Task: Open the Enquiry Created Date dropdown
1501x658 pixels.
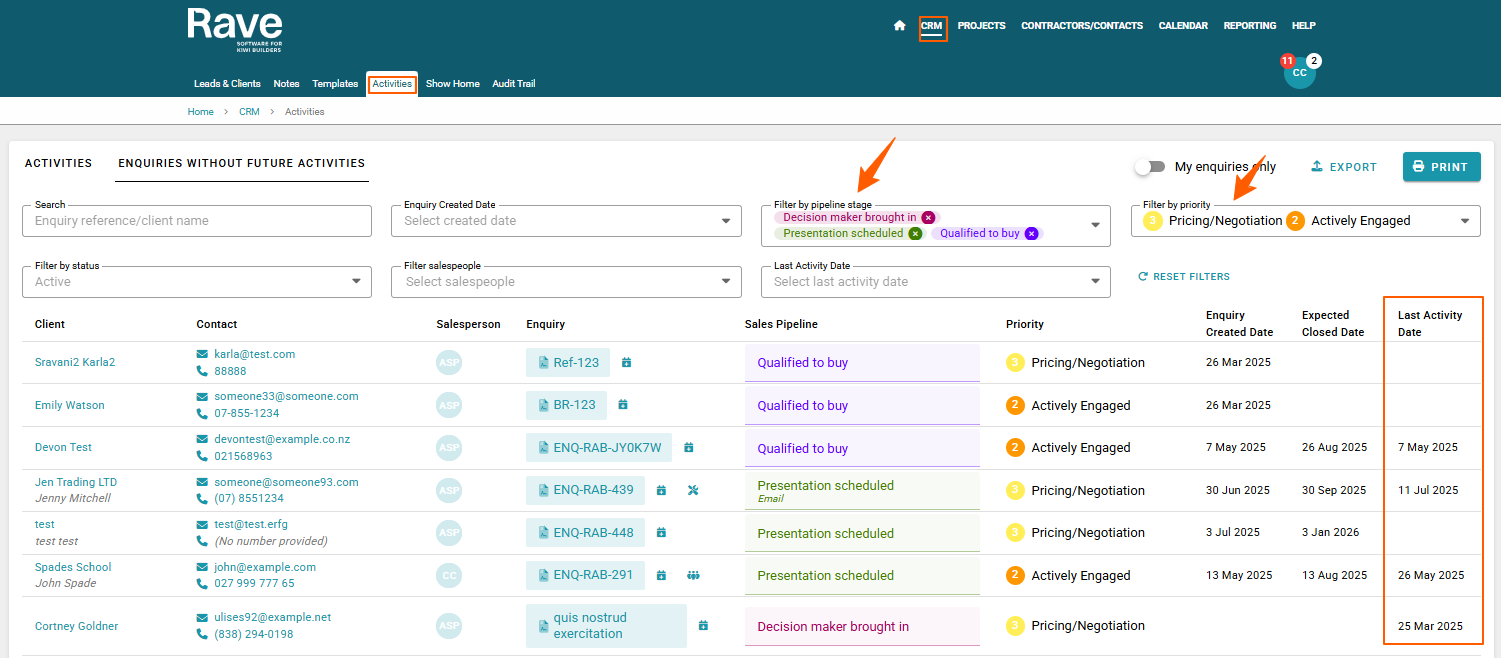Action: 566,221
